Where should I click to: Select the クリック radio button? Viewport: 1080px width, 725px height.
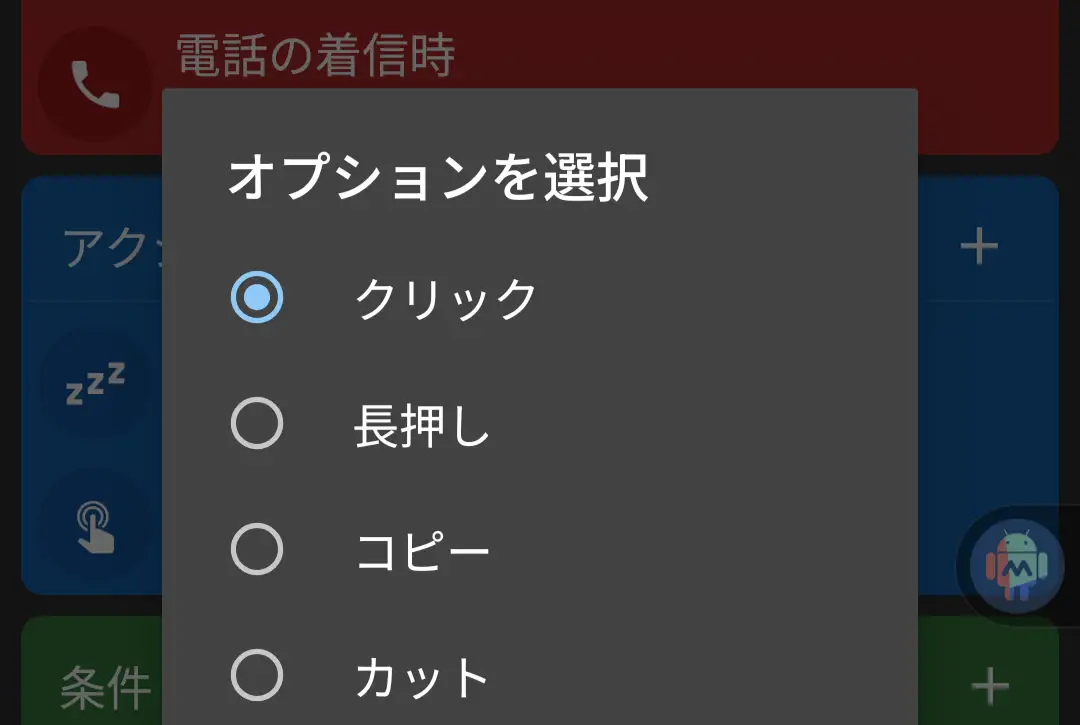[257, 298]
